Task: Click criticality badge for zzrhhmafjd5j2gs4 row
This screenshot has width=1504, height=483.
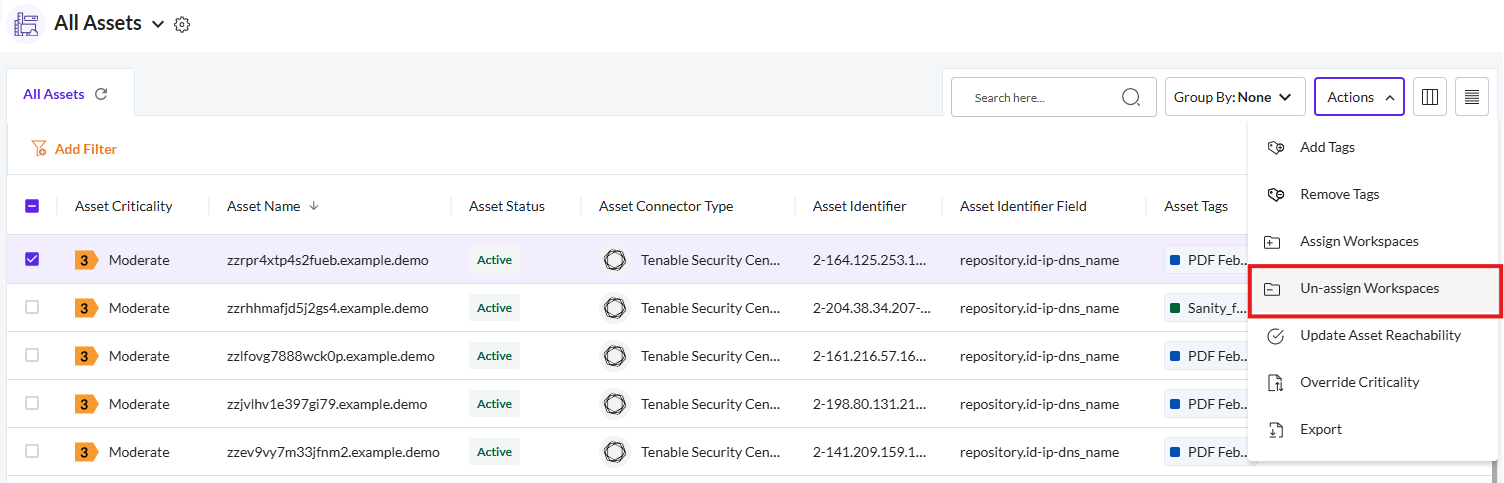Action: 86,308
